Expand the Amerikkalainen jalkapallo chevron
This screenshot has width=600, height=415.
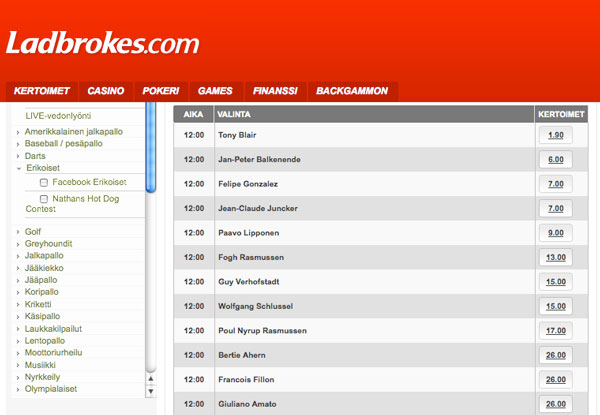pyautogui.click(x=18, y=132)
